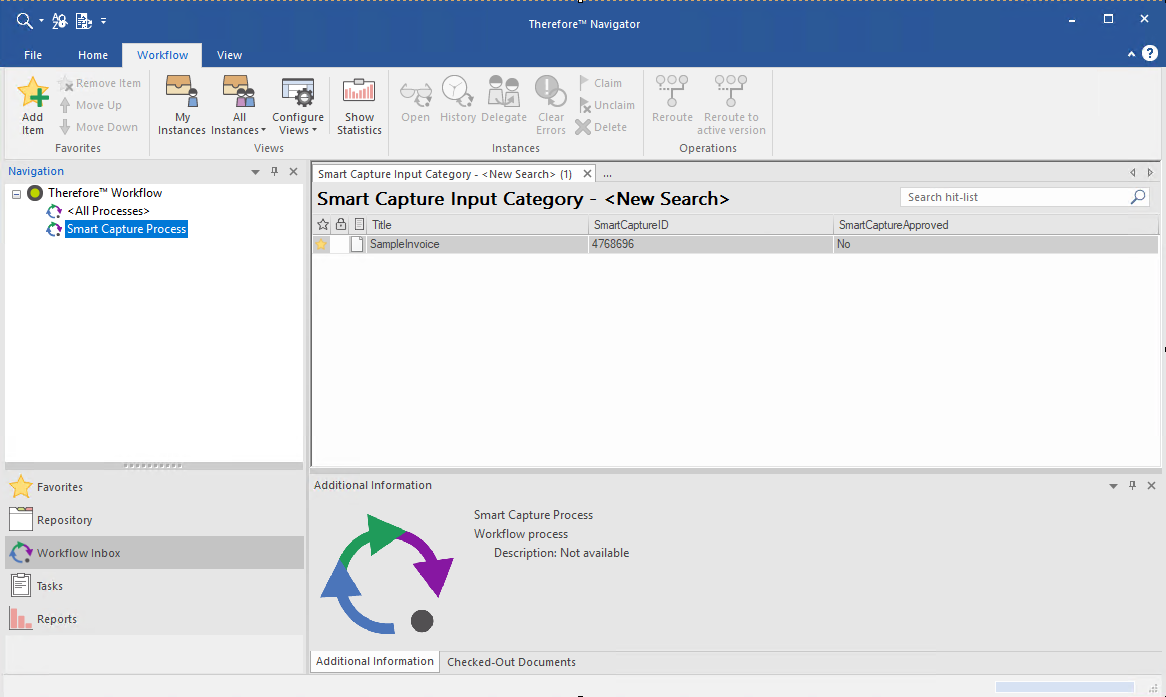The image size is (1166, 697).
Task: Switch to the Home ribbon tab
Action: tap(93, 55)
